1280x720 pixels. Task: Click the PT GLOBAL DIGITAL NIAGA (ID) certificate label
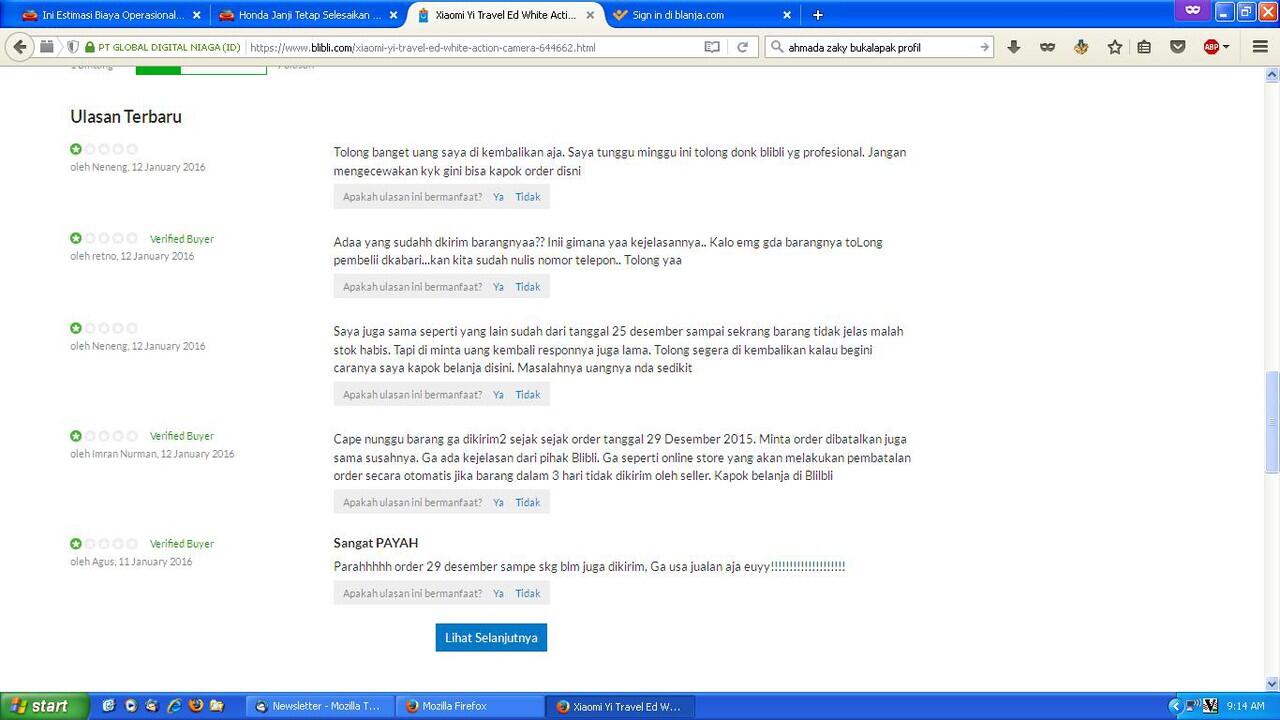(x=169, y=47)
